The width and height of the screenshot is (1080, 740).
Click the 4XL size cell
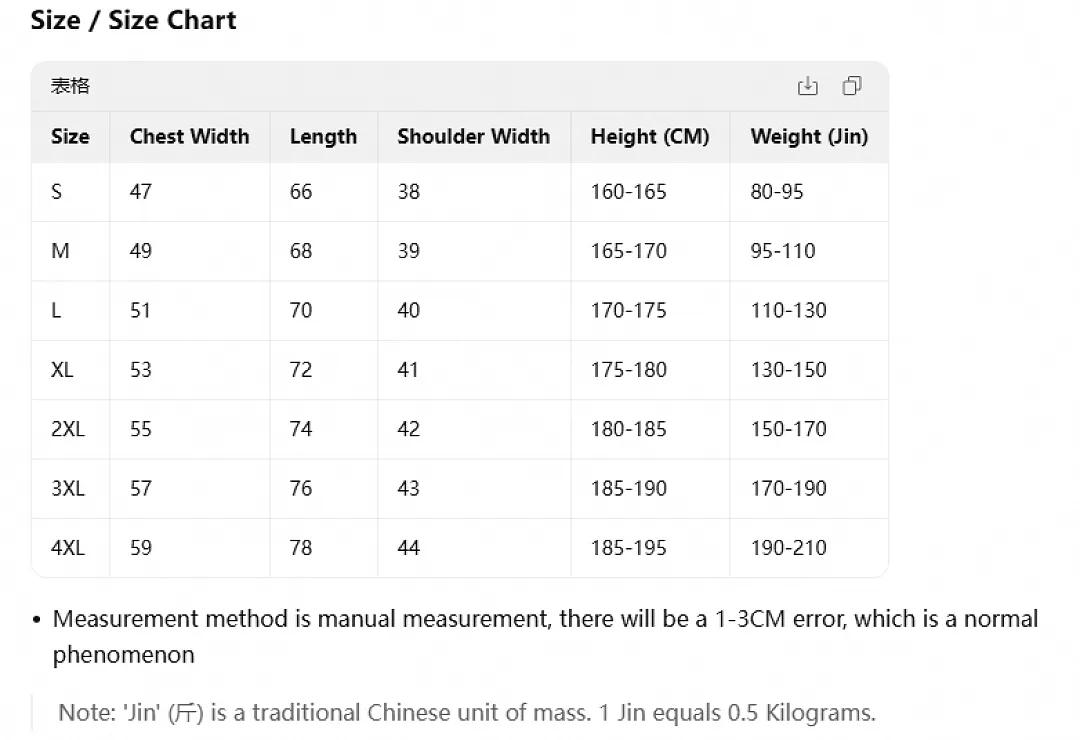pyautogui.click(x=70, y=548)
